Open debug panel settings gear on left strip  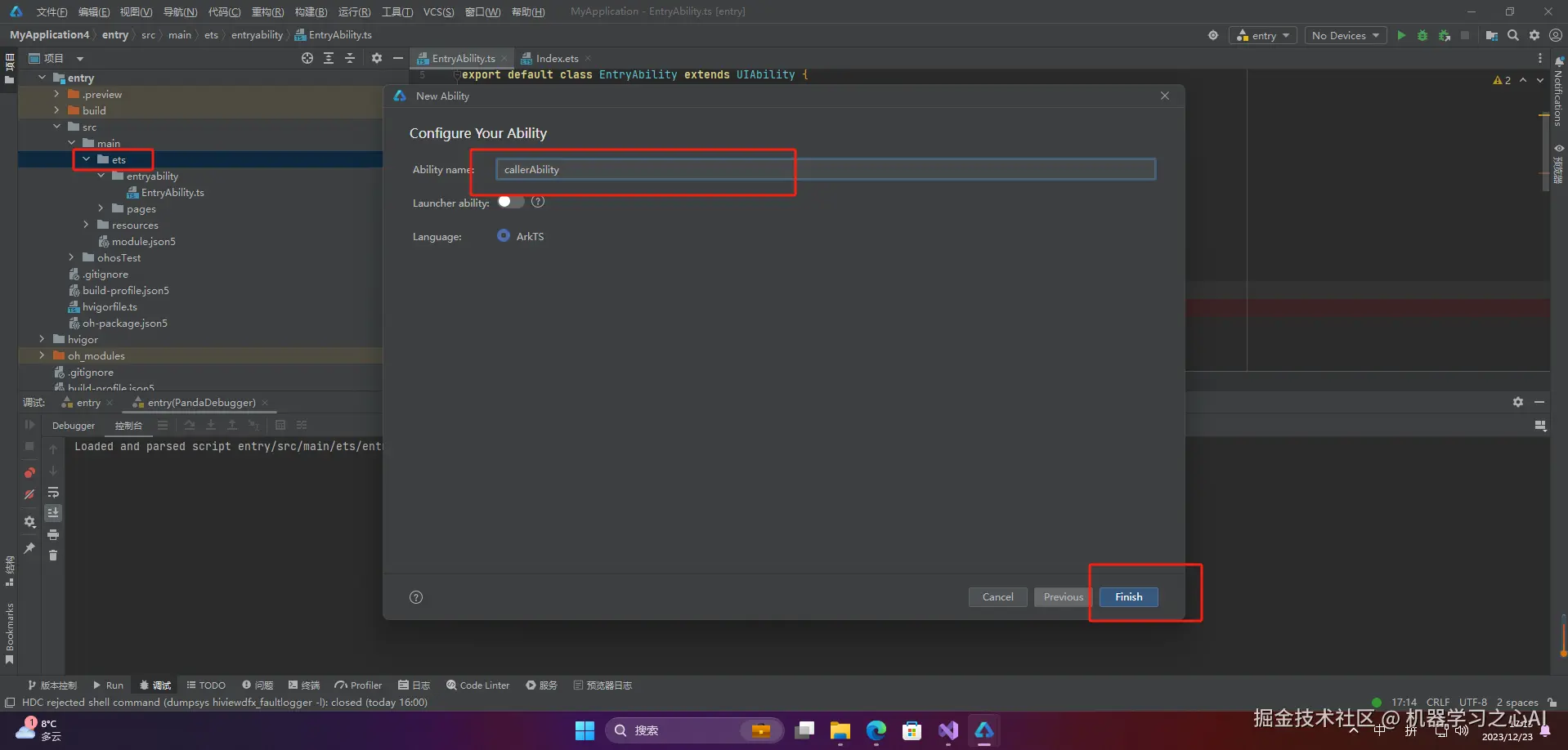pos(29,521)
